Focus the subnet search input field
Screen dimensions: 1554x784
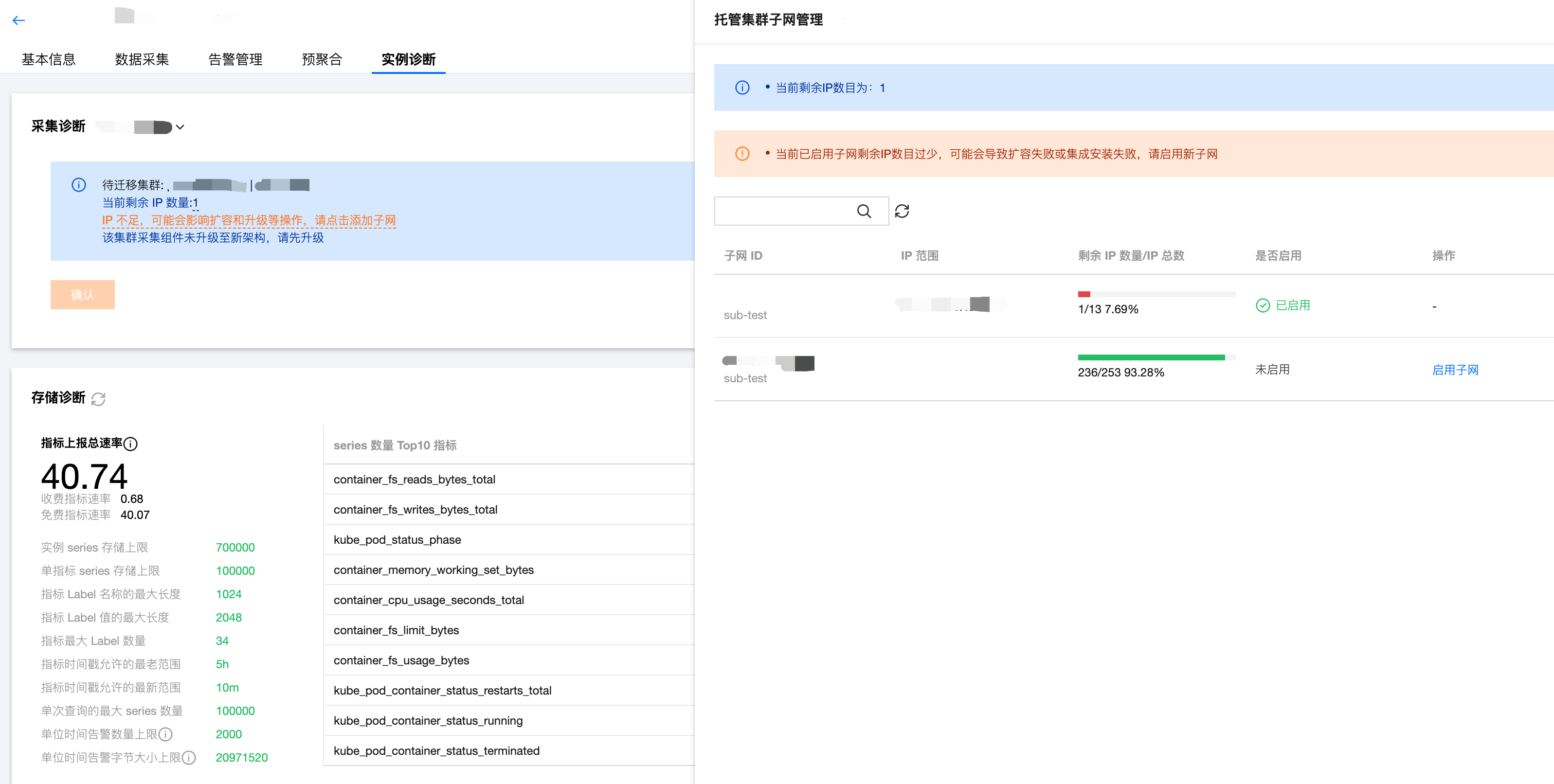pos(784,211)
